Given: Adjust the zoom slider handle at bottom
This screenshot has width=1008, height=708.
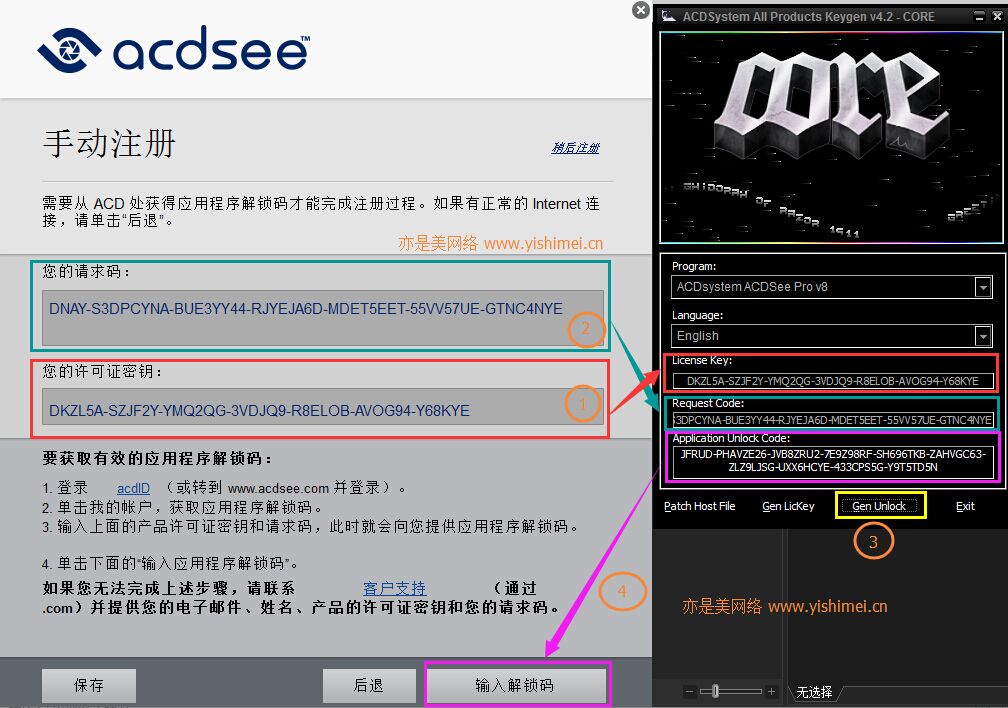Looking at the screenshot, I should (x=715, y=692).
